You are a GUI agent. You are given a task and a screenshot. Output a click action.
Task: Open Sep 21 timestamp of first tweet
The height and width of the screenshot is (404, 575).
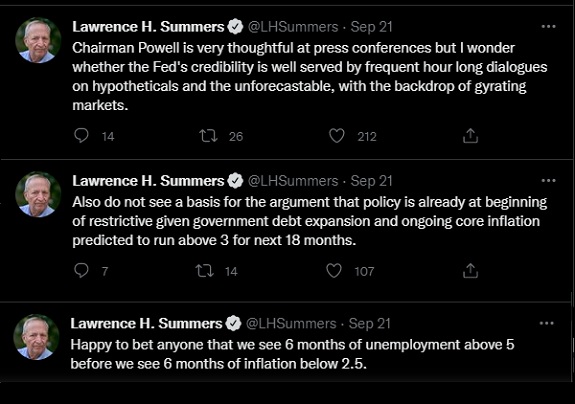[371, 27]
